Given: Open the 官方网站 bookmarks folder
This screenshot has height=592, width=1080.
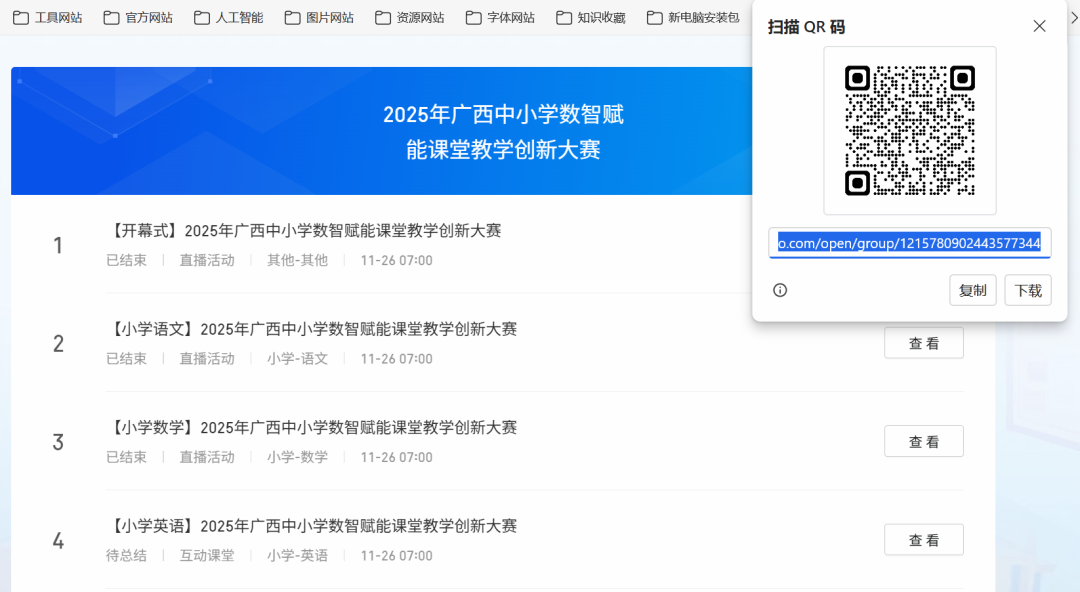Looking at the screenshot, I should coord(138,17).
